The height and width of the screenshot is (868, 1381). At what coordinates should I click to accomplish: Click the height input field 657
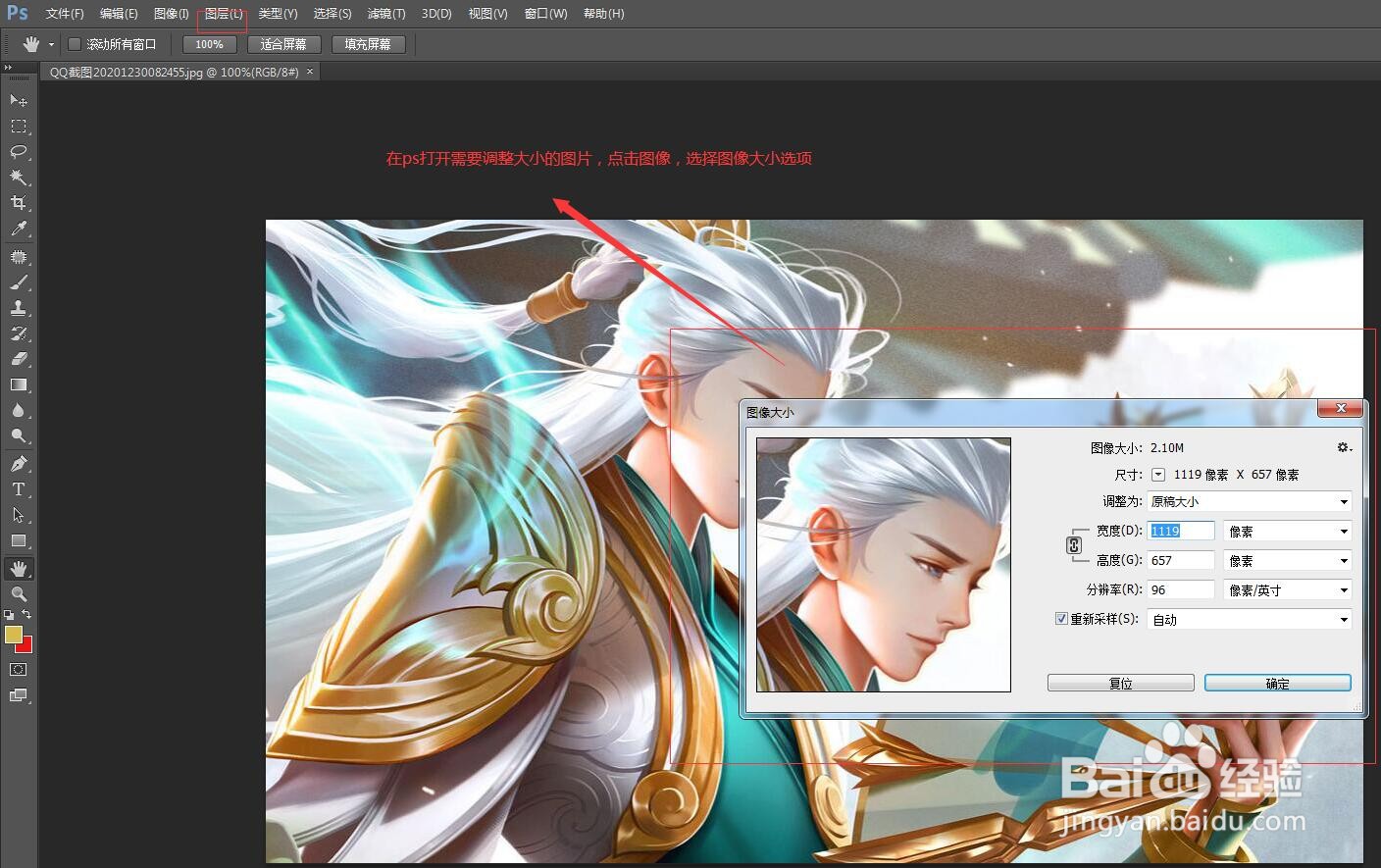tap(1181, 560)
